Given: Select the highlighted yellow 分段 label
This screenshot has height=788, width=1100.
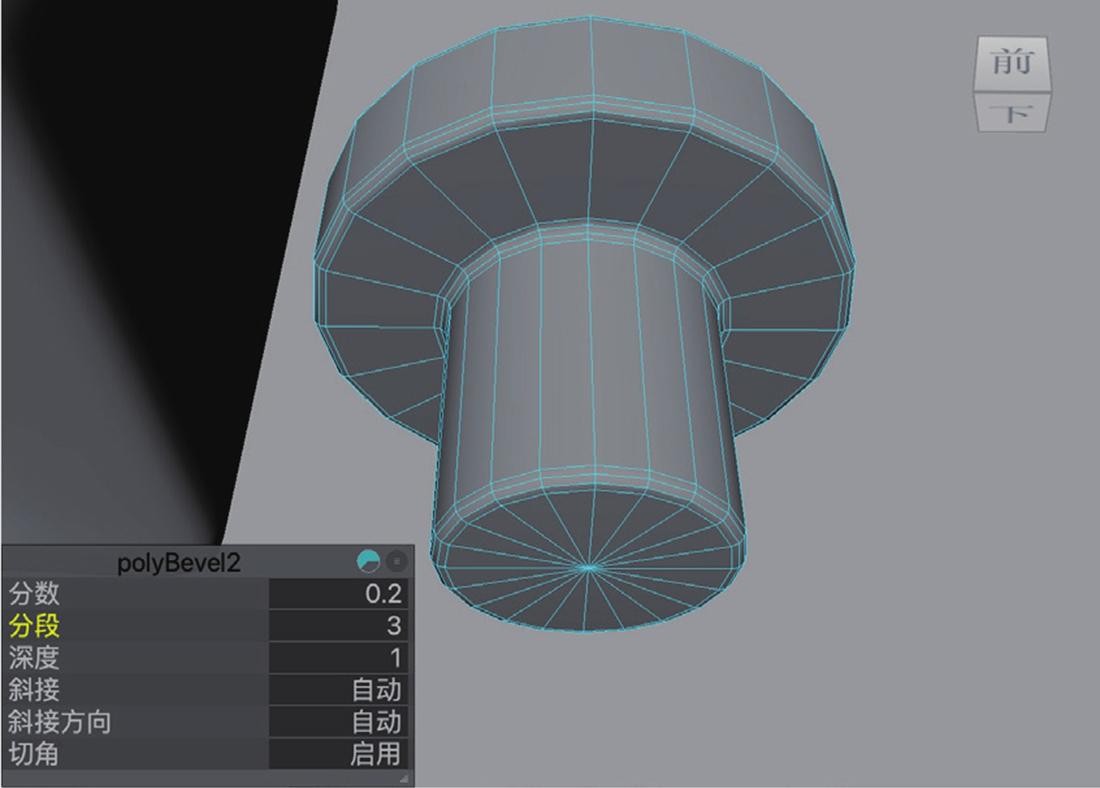Looking at the screenshot, I should click(35, 626).
